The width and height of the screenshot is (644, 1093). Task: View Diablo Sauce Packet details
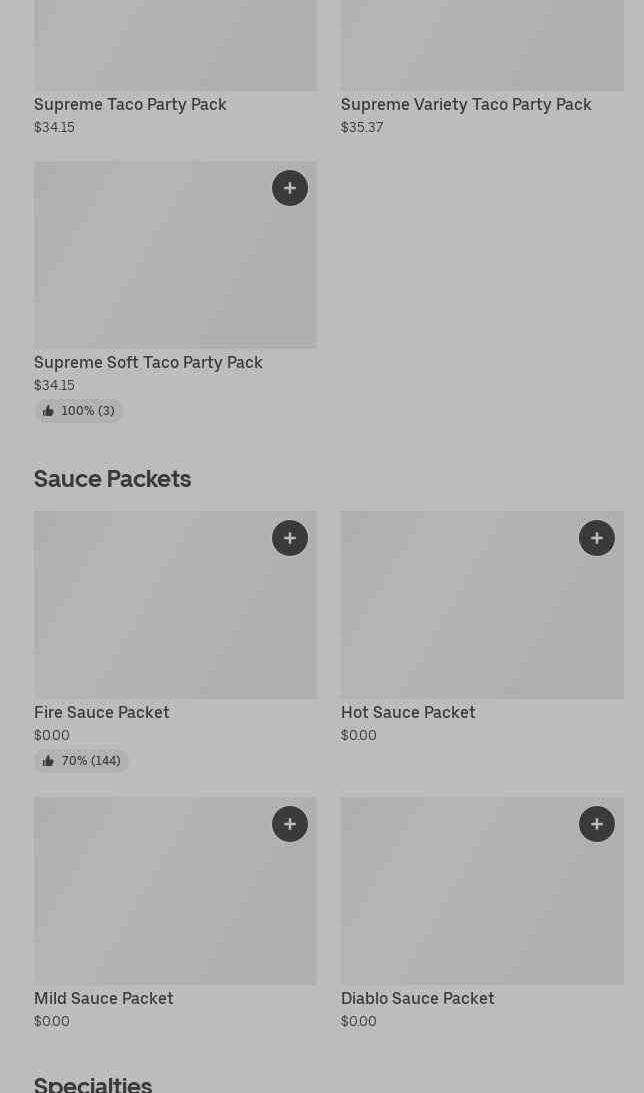click(x=418, y=998)
